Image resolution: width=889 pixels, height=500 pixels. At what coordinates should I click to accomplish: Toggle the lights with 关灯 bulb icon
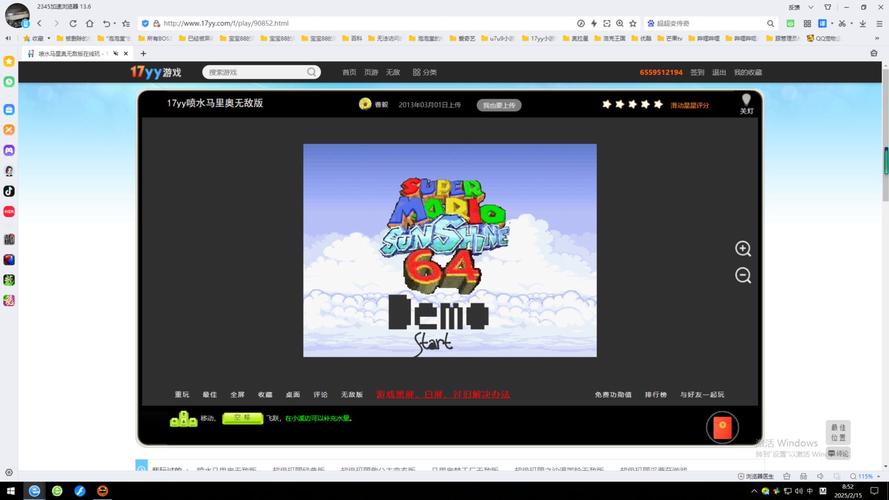(x=746, y=104)
